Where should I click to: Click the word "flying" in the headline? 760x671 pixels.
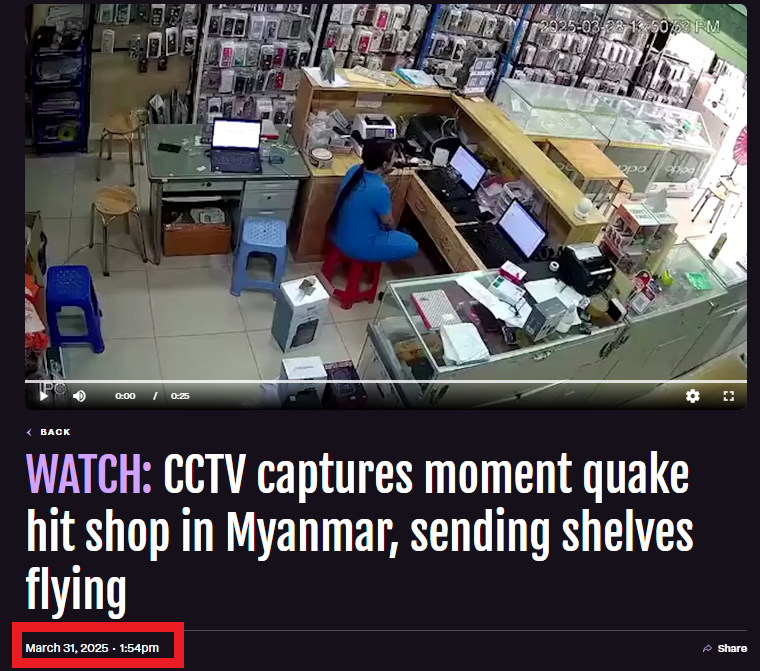(76, 591)
